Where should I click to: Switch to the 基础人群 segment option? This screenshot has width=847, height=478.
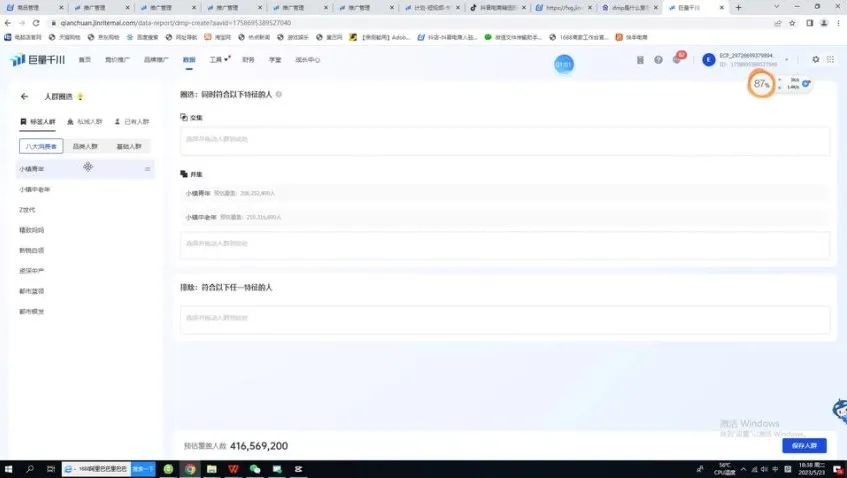click(129, 146)
